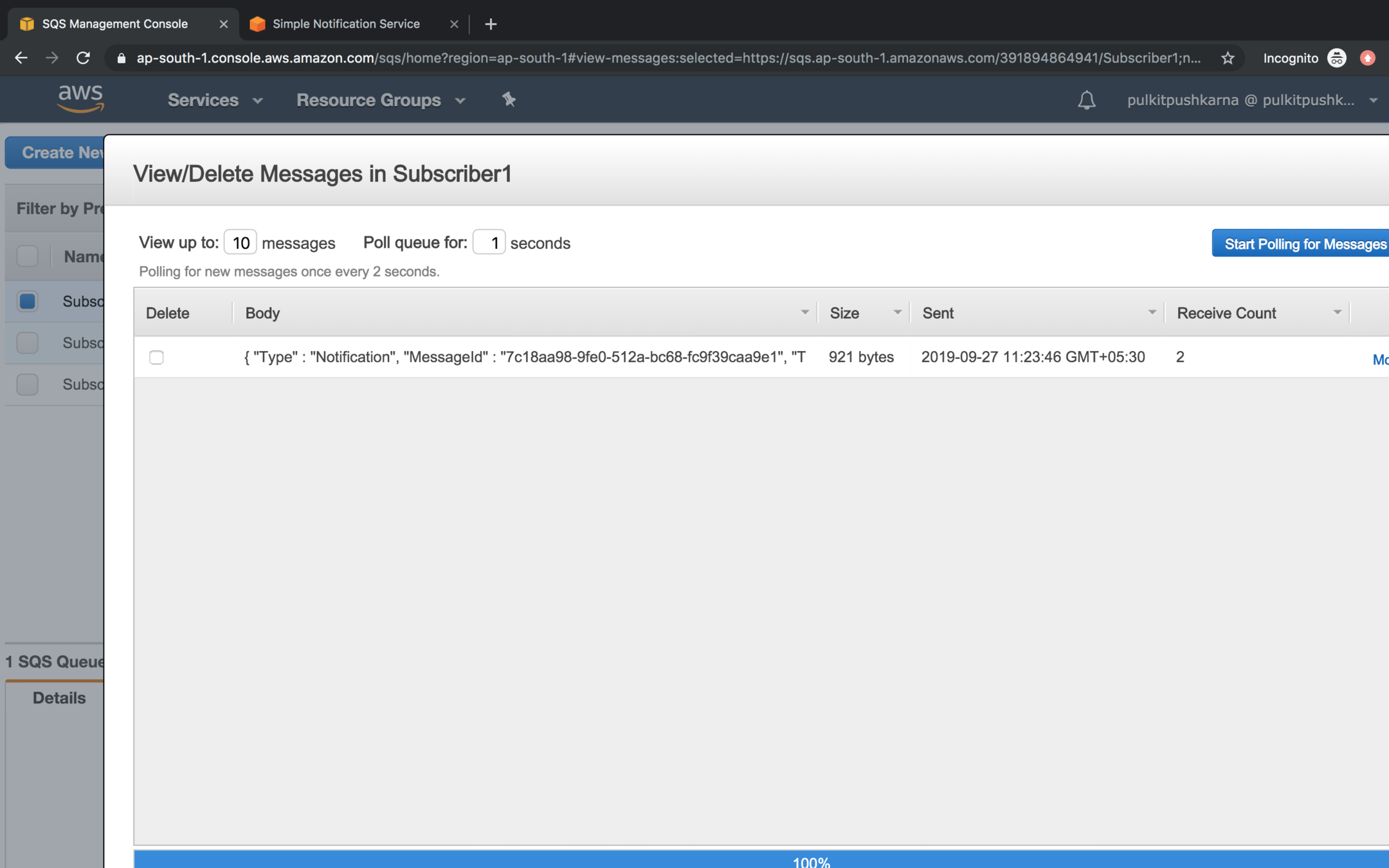The image size is (1389, 868).
Task: Click the Incognito mode icon
Action: (x=1337, y=58)
